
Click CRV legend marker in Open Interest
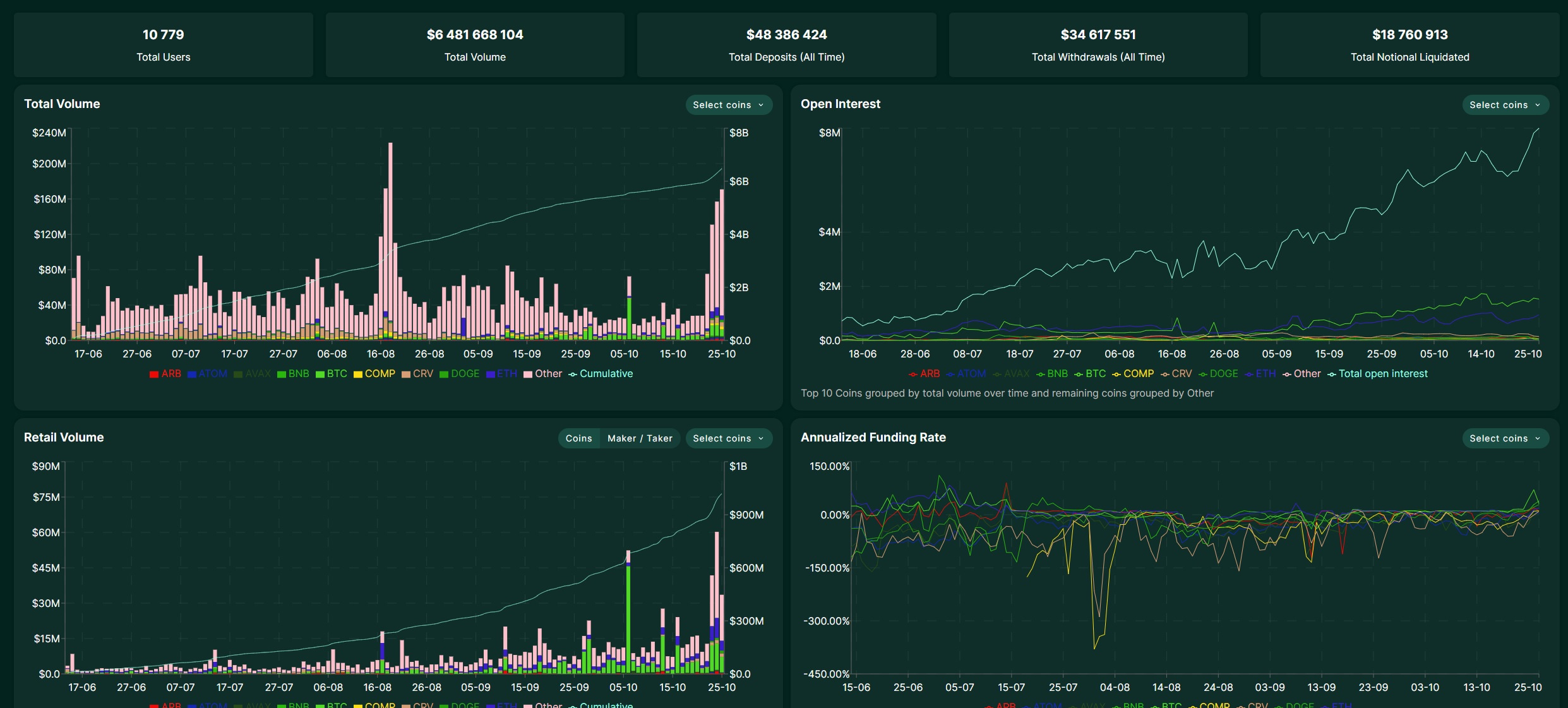pyautogui.click(x=1165, y=375)
